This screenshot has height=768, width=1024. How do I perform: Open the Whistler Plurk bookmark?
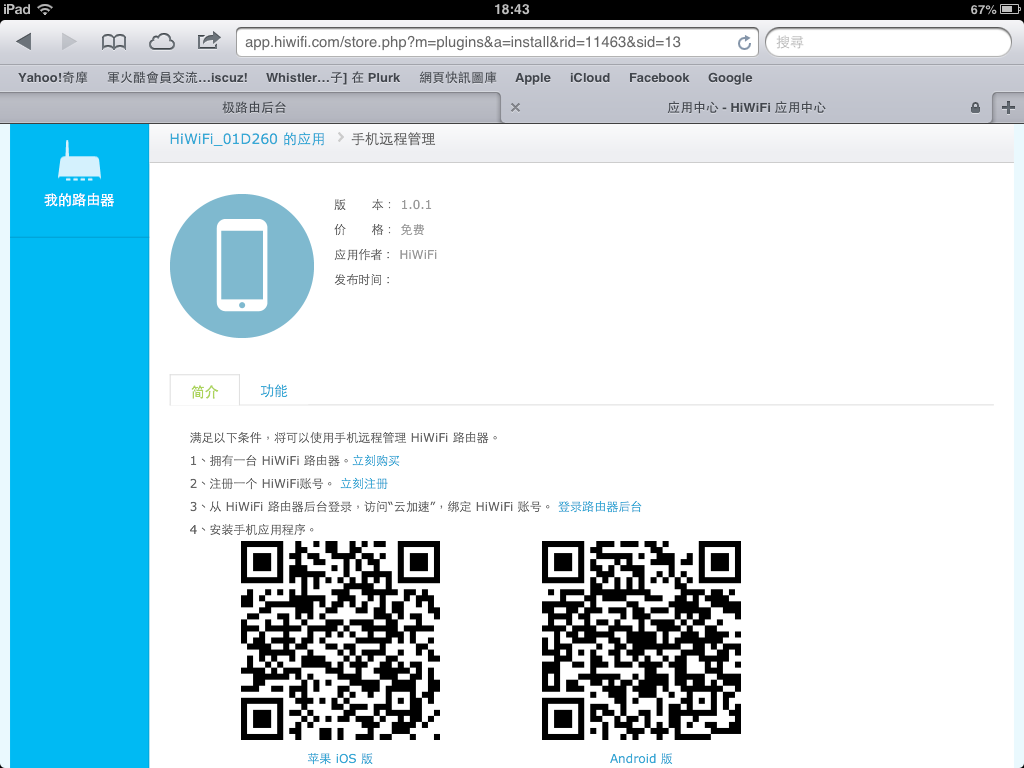point(333,78)
